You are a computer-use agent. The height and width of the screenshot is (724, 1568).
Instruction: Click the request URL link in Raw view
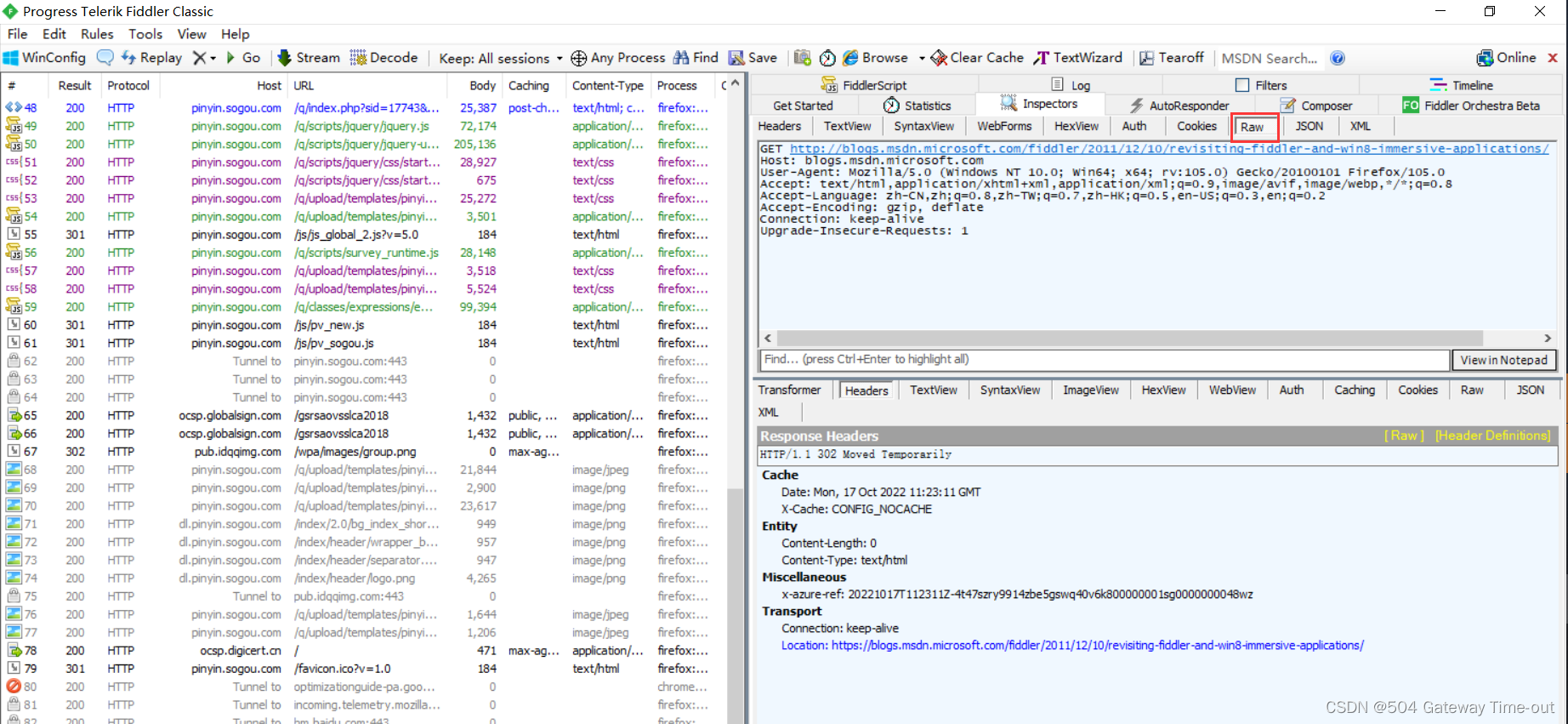(x=1170, y=148)
